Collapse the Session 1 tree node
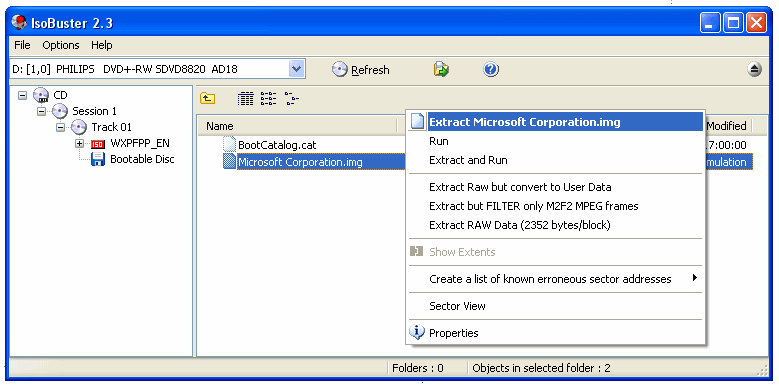The height and width of the screenshot is (387, 779). tap(42, 111)
